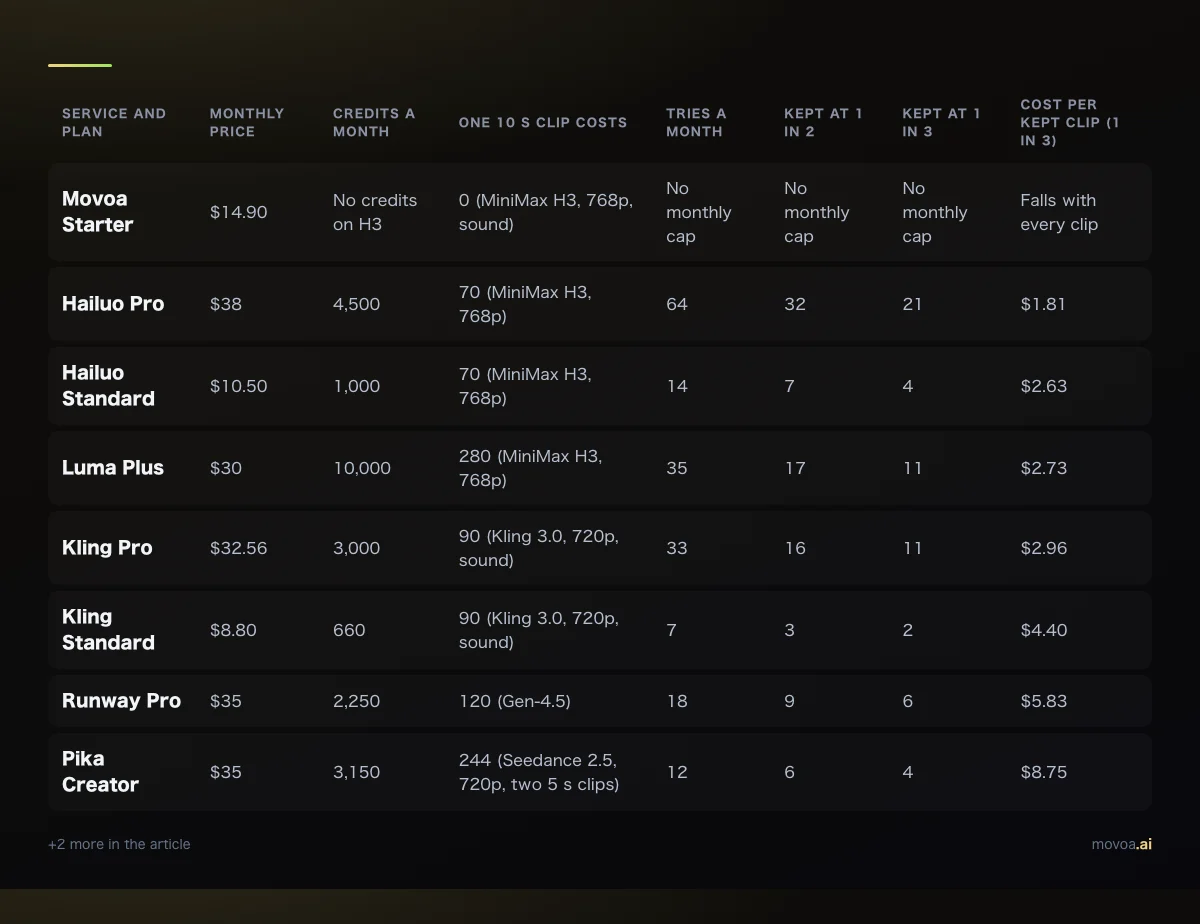The image size is (1200, 924).
Task: Select the "Kling Pro" plan name
Action: click(x=107, y=548)
